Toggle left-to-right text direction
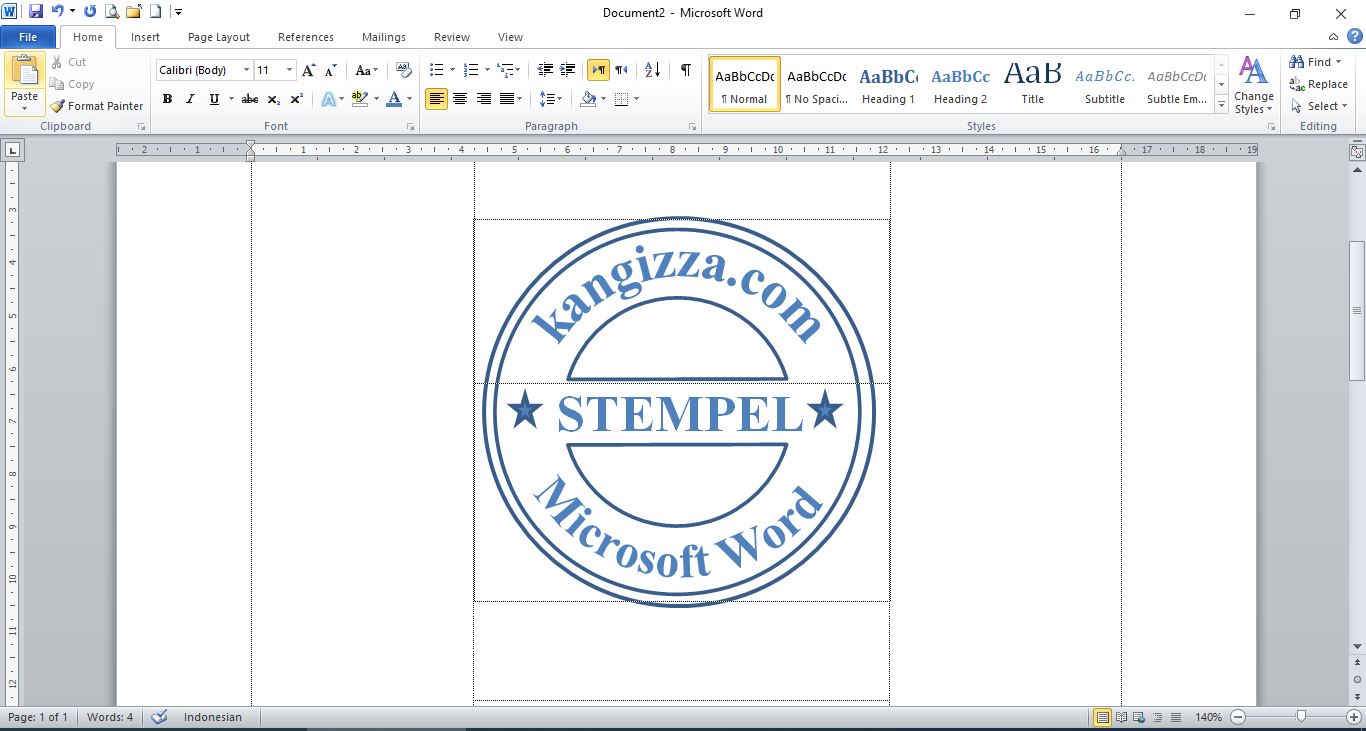The width and height of the screenshot is (1366, 731). click(x=598, y=70)
